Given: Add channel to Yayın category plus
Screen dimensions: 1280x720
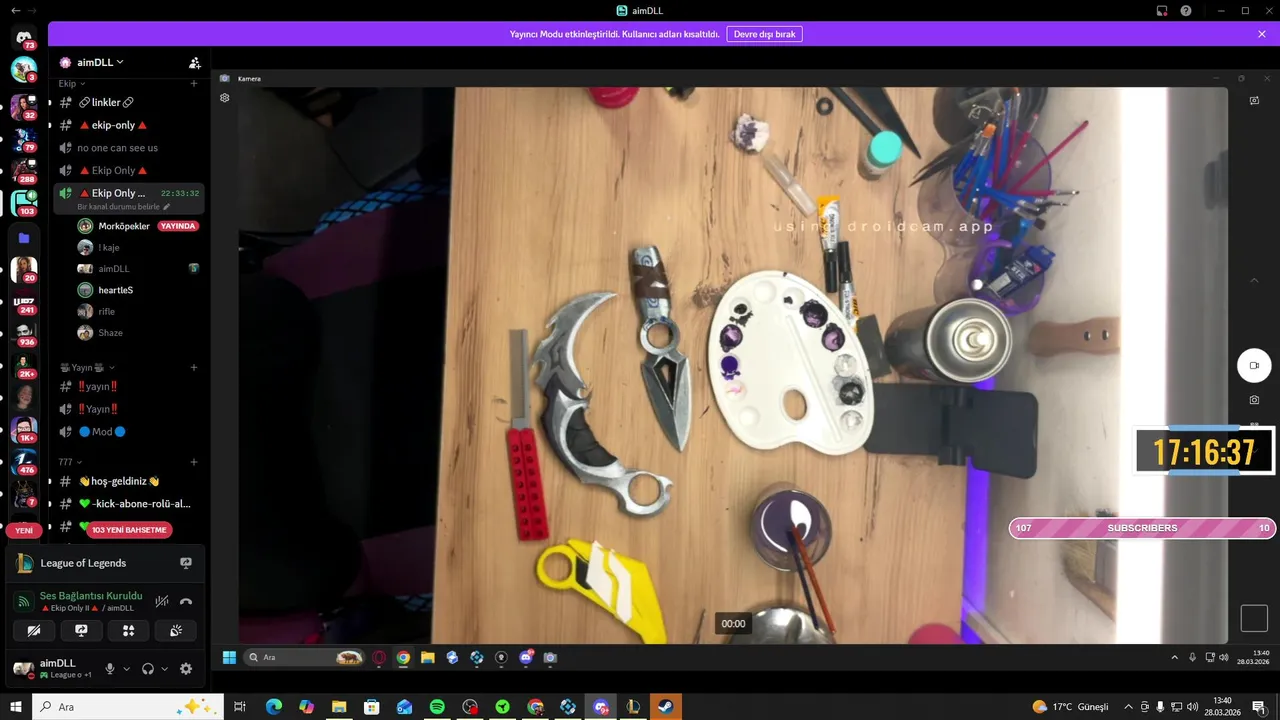Looking at the screenshot, I should (x=194, y=367).
